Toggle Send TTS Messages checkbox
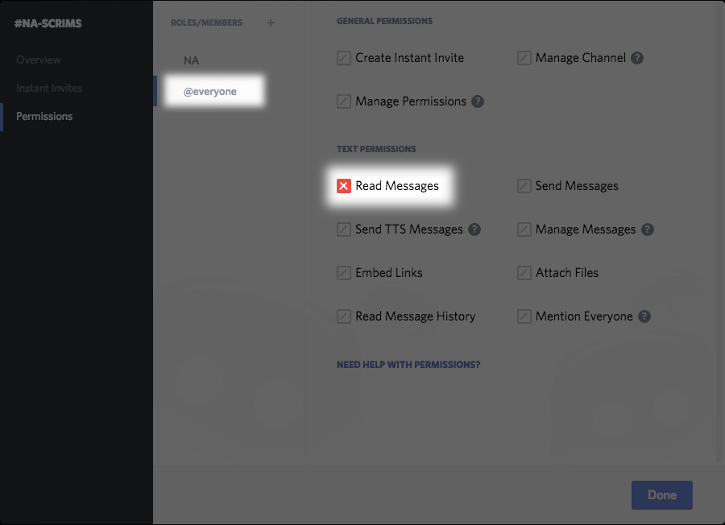This screenshot has height=525, width=725. click(x=344, y=229)
